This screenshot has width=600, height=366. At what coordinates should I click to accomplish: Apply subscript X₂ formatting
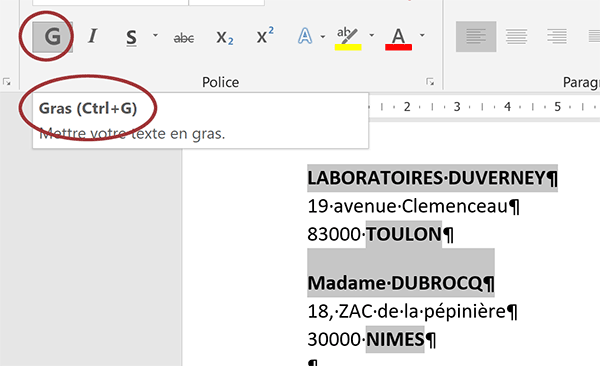[225, 38]
